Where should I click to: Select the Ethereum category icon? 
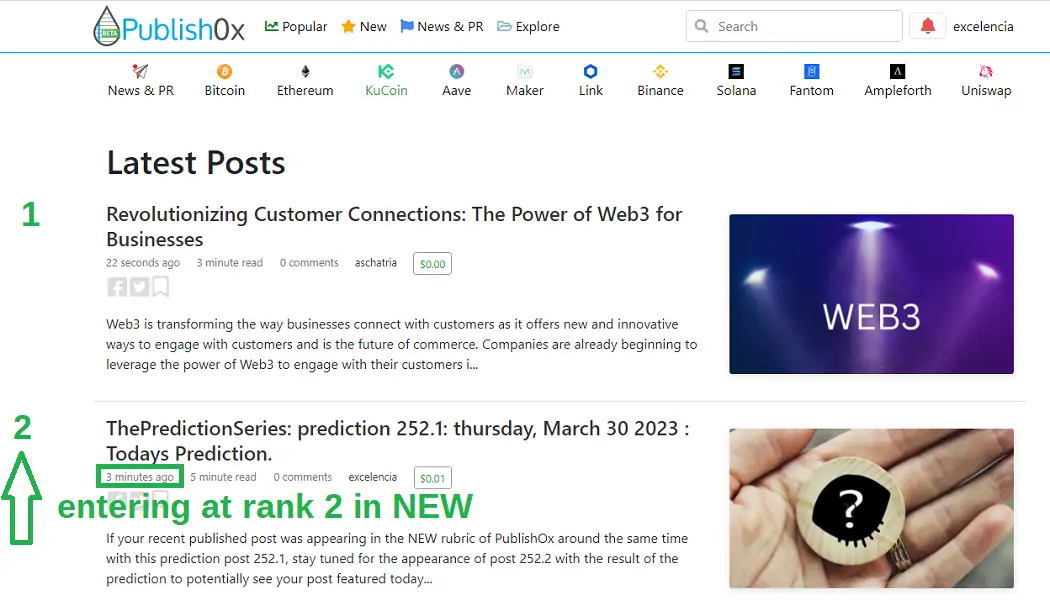(305, 71)
